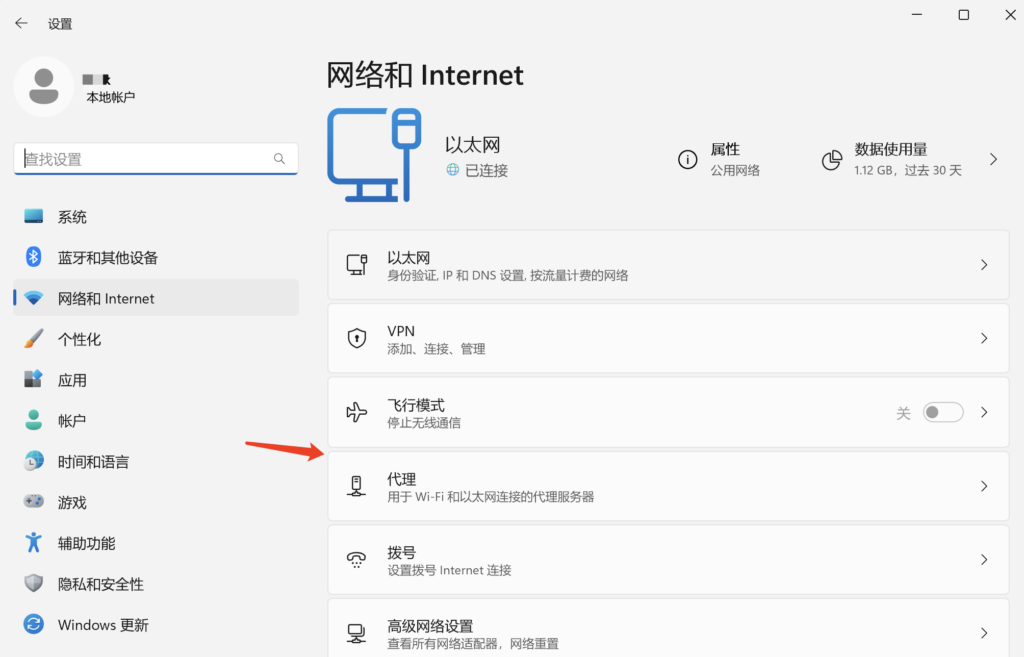
Task: Click the back arrow in title bar
Action: coord(21,23)
